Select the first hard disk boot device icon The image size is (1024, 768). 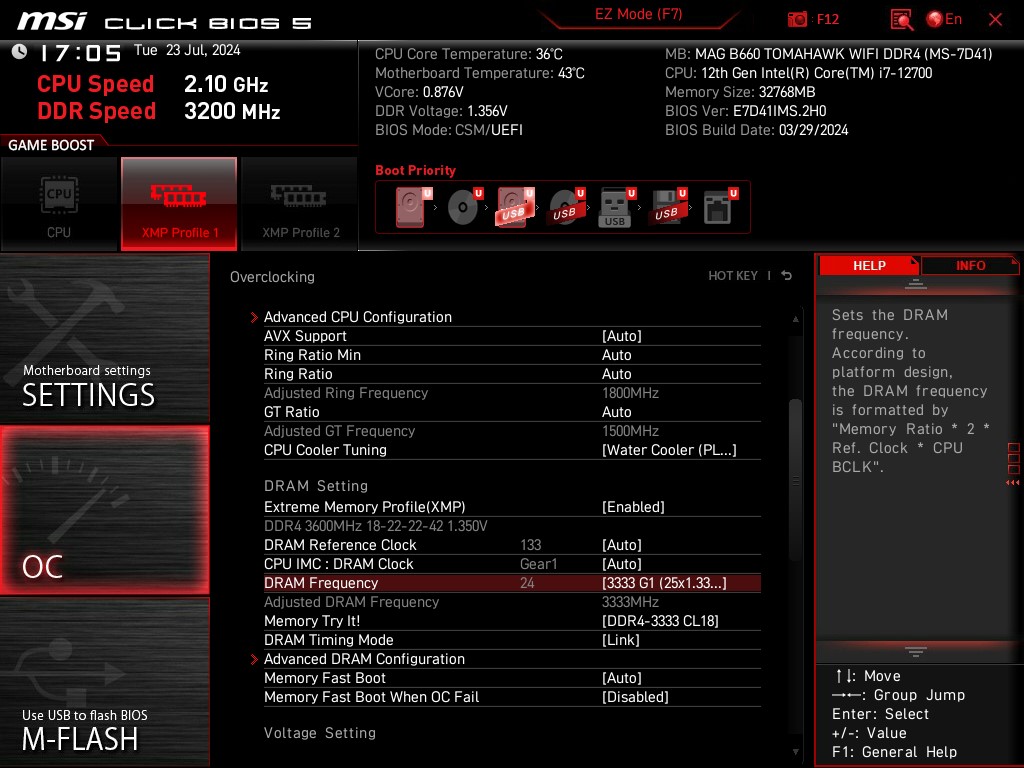pyautogui.click(x=413, y=207)
